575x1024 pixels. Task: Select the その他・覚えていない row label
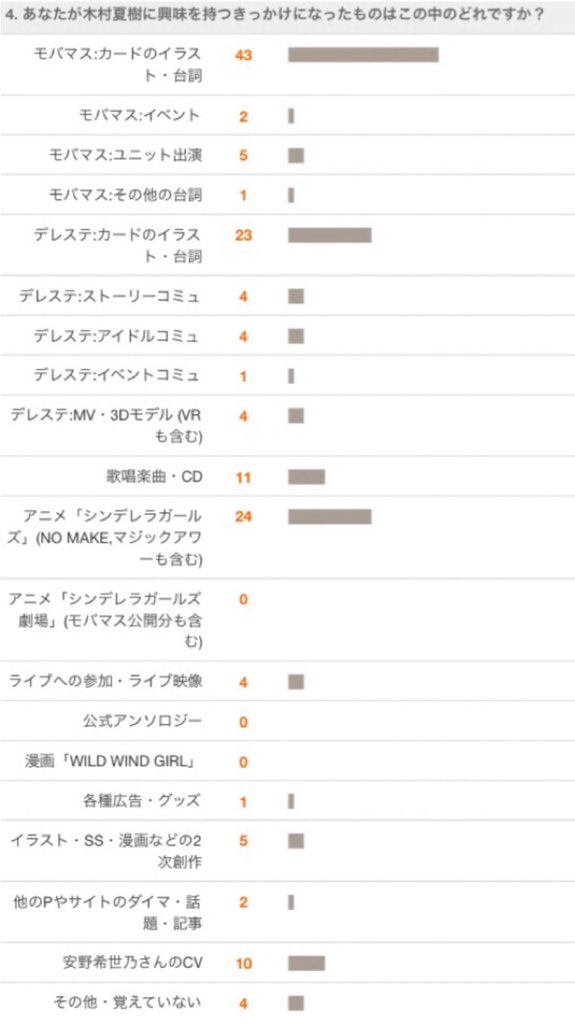[x=127, y=1002]
